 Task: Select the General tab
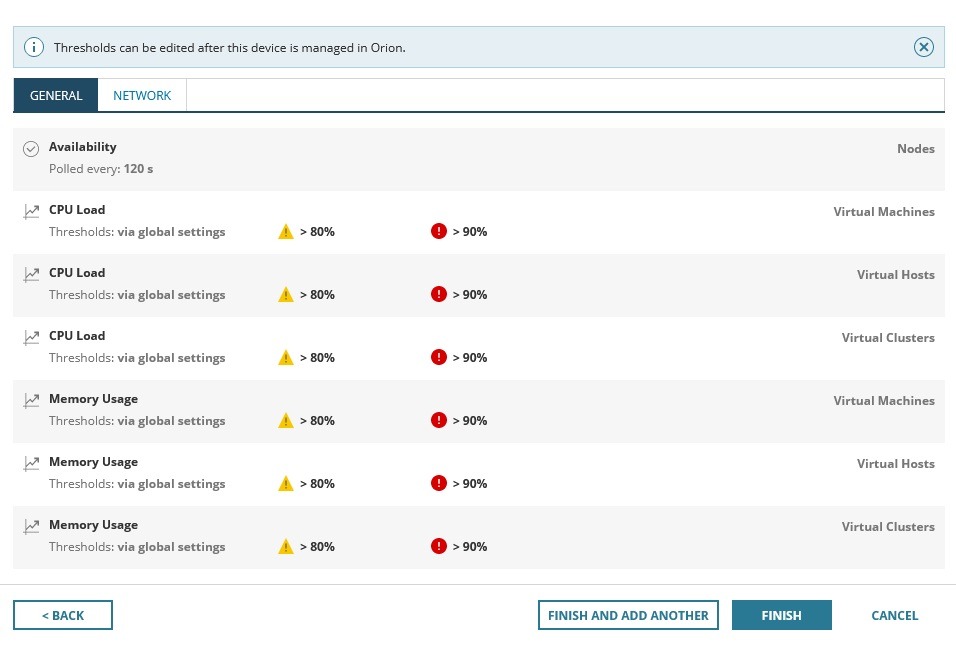click(56, 96)
